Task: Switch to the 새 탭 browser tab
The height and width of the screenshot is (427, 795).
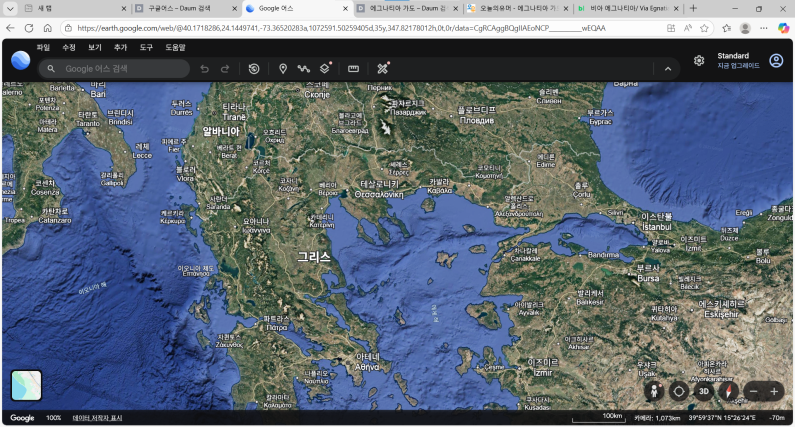Action: pyautogui.click(x=75, y=9)
